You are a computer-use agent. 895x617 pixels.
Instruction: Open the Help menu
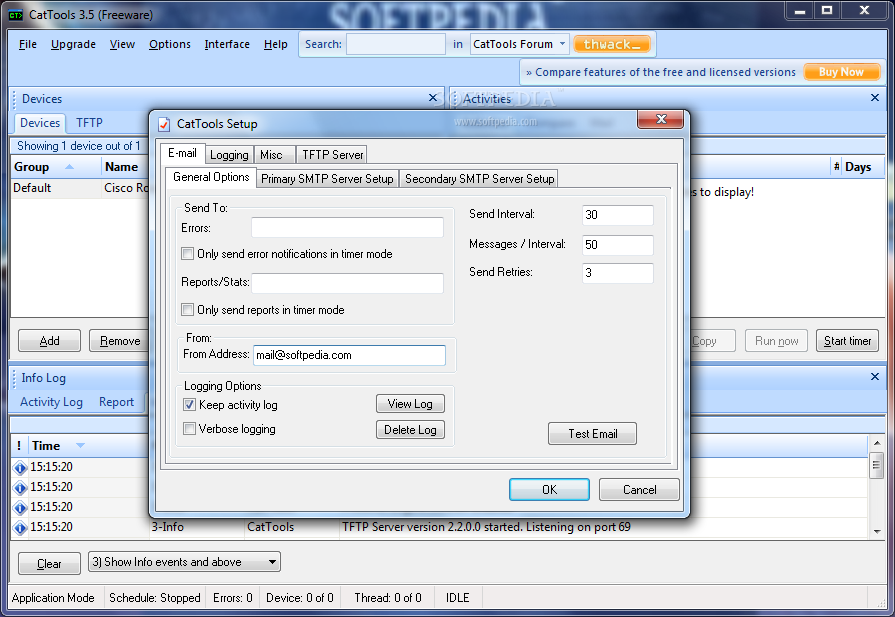275,44
